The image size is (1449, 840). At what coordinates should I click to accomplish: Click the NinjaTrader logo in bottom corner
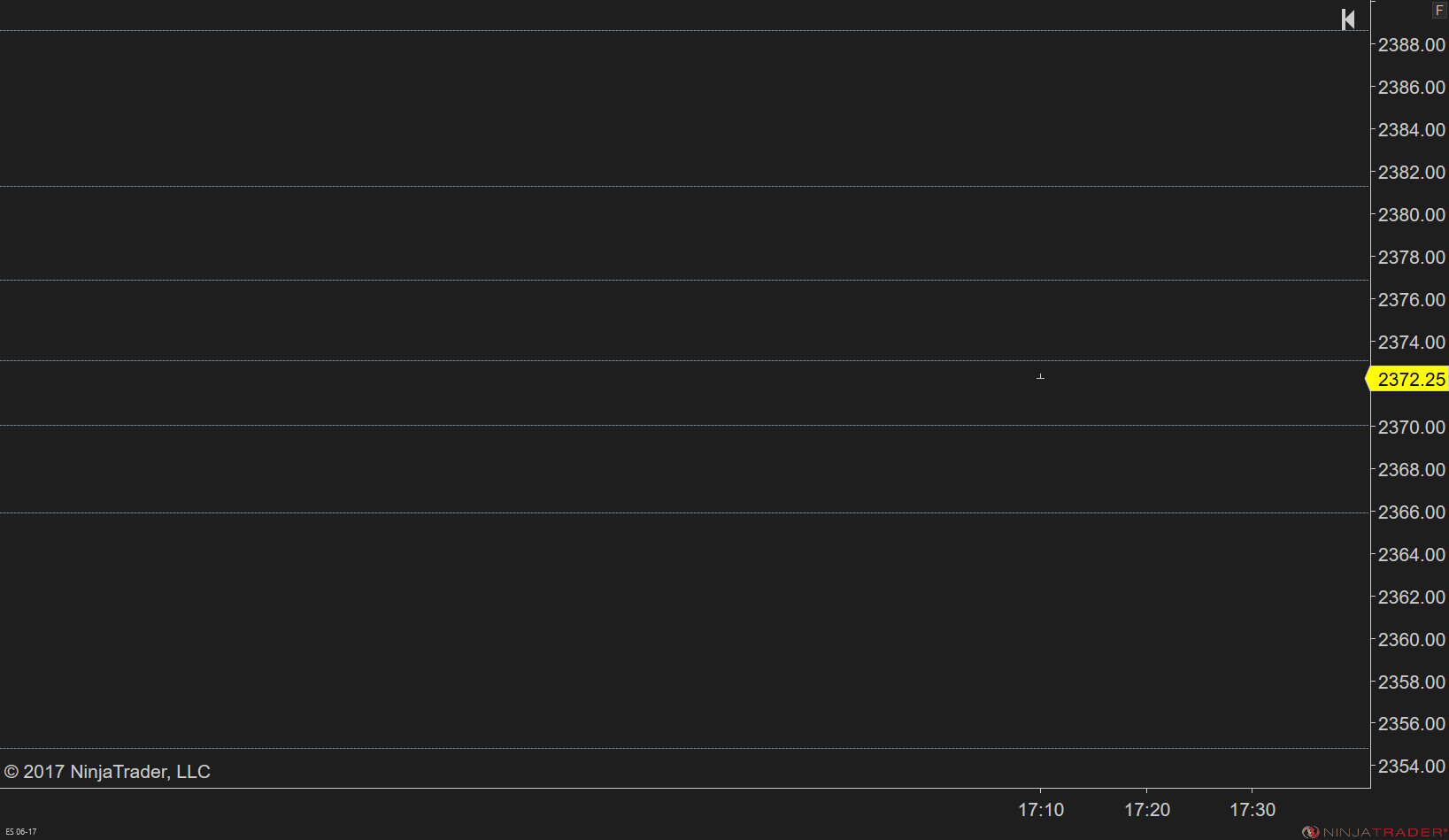tap(1374, 832)
